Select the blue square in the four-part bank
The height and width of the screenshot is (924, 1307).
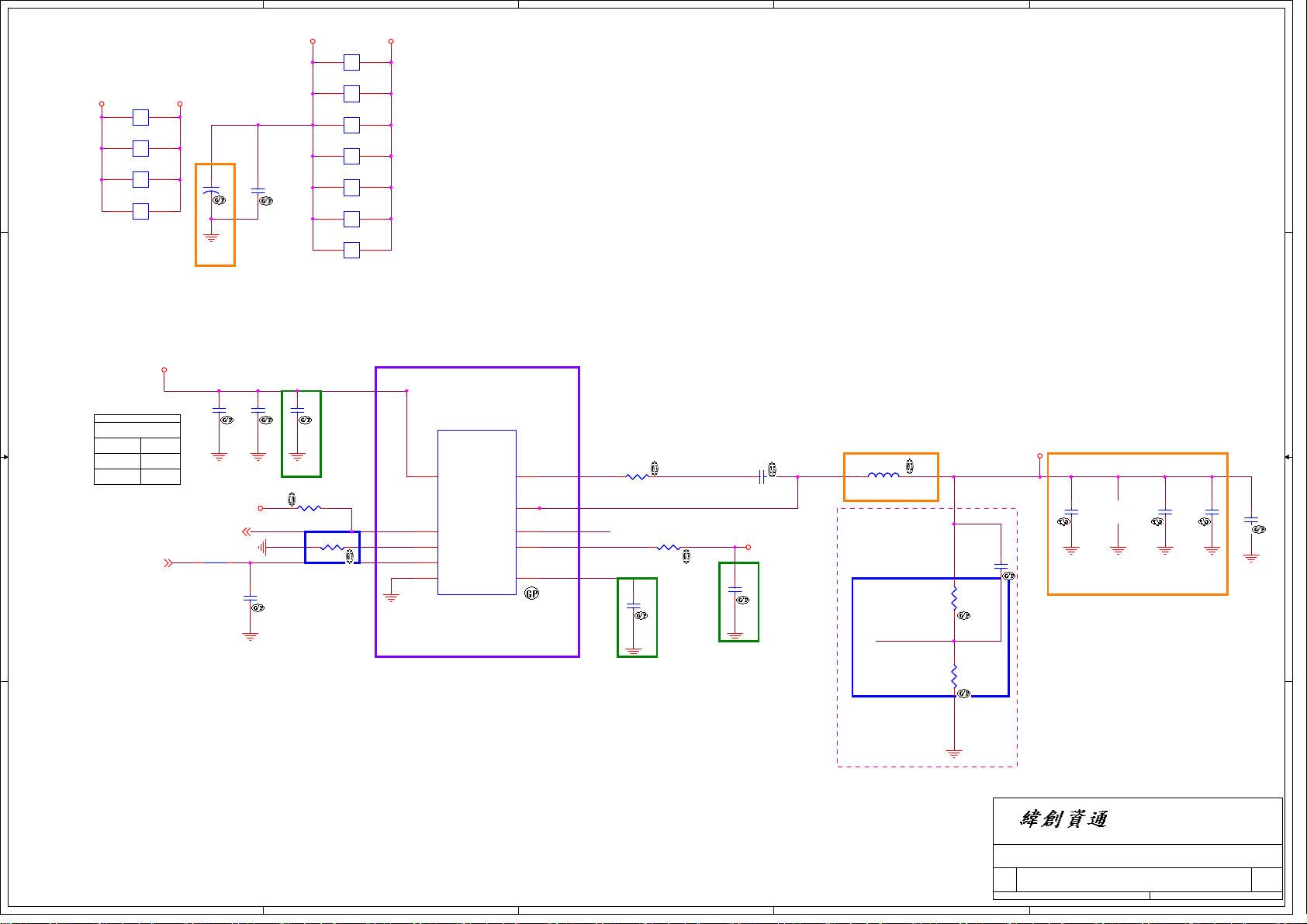[x=140, y=211]
